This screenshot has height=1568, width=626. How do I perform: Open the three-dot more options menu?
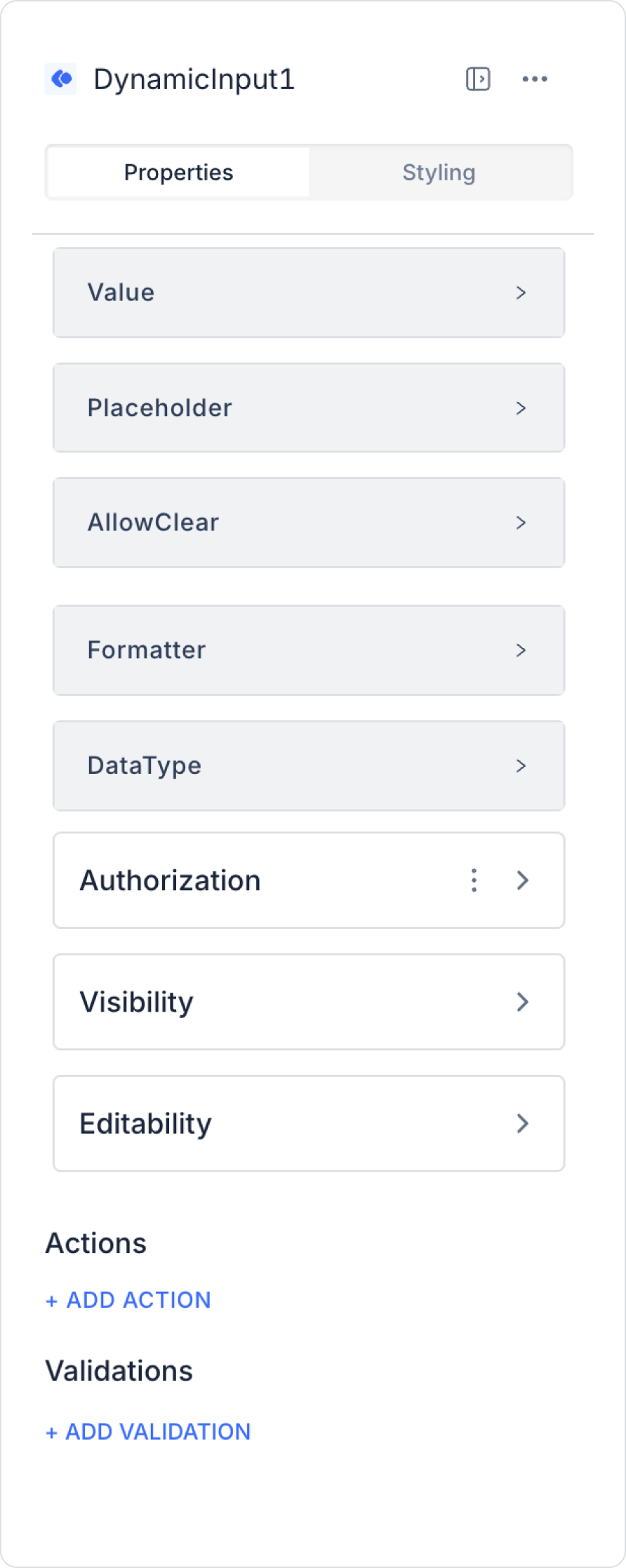535,79
